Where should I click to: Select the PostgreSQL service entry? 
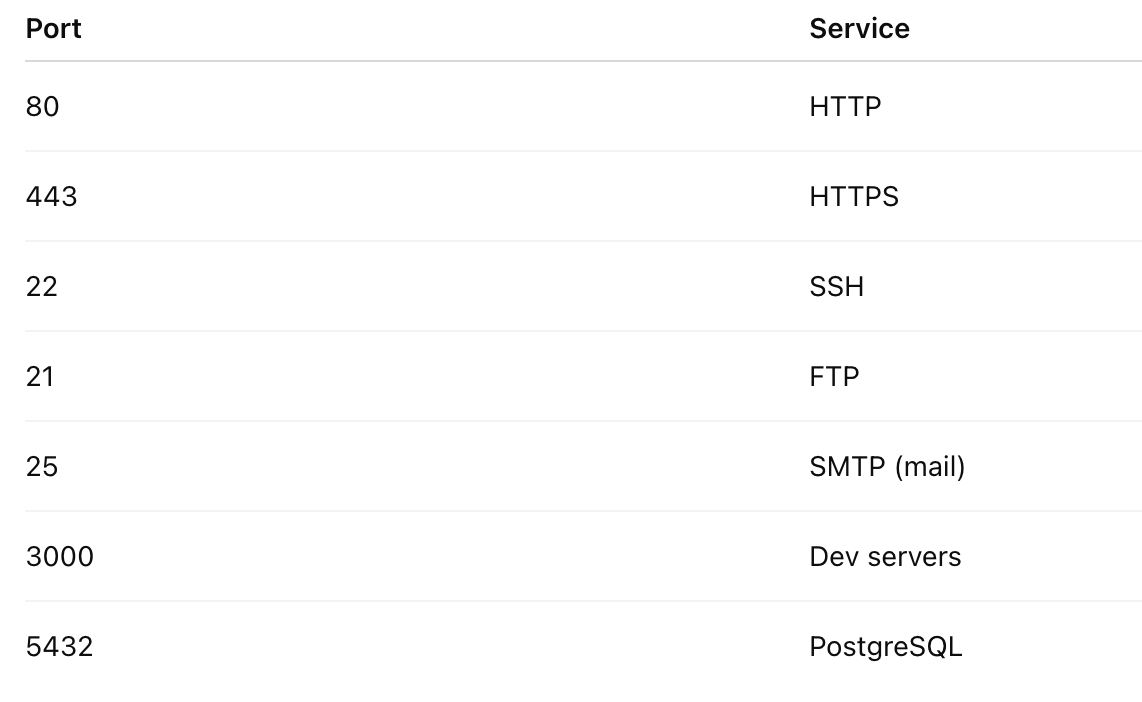[885, 646]
